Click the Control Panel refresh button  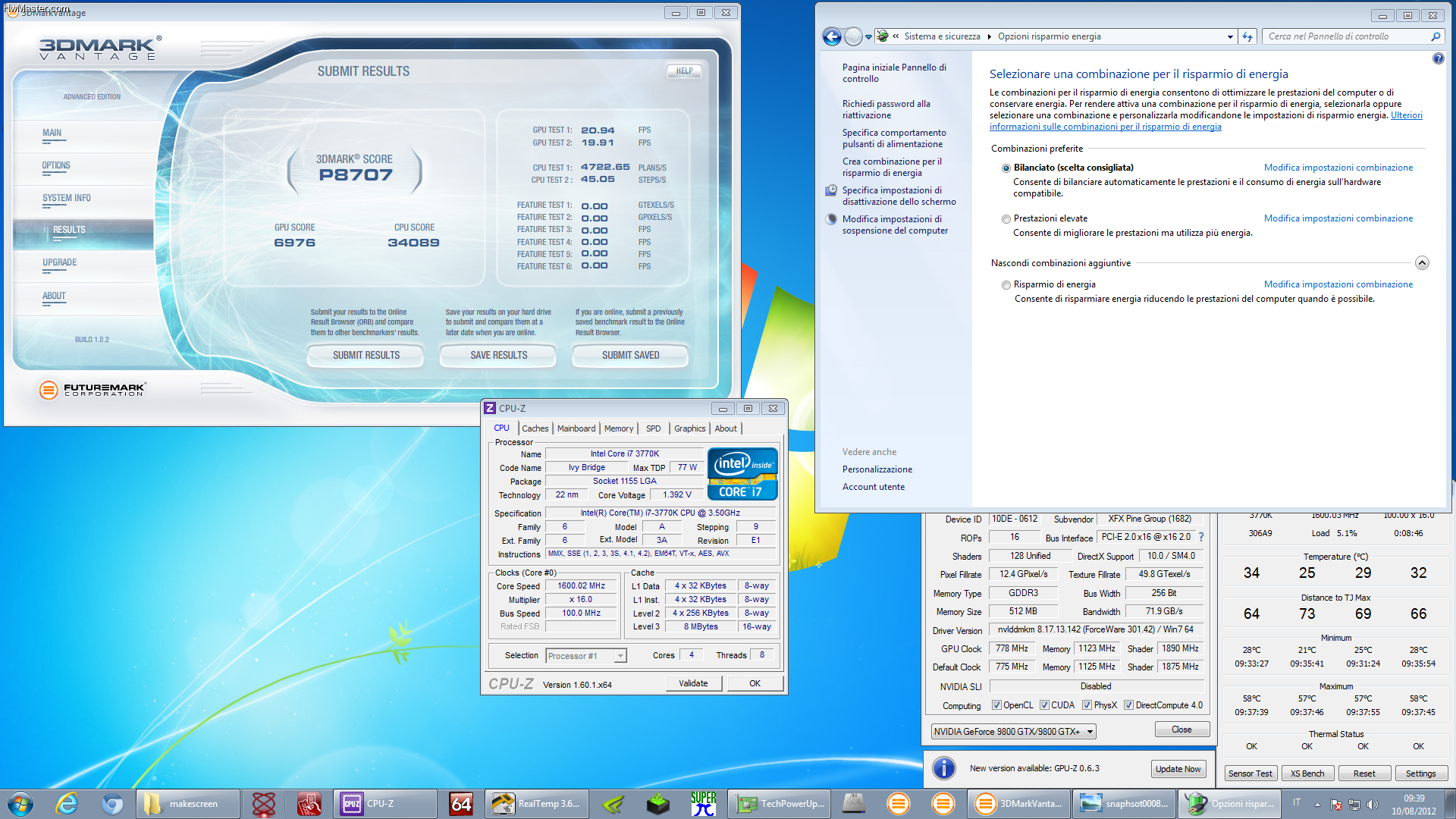point(1247,36)
